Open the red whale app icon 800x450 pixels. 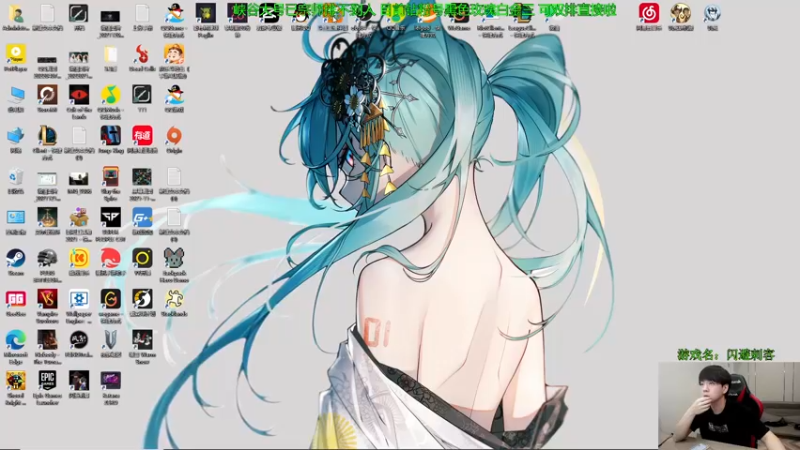(x=111, y=258)
